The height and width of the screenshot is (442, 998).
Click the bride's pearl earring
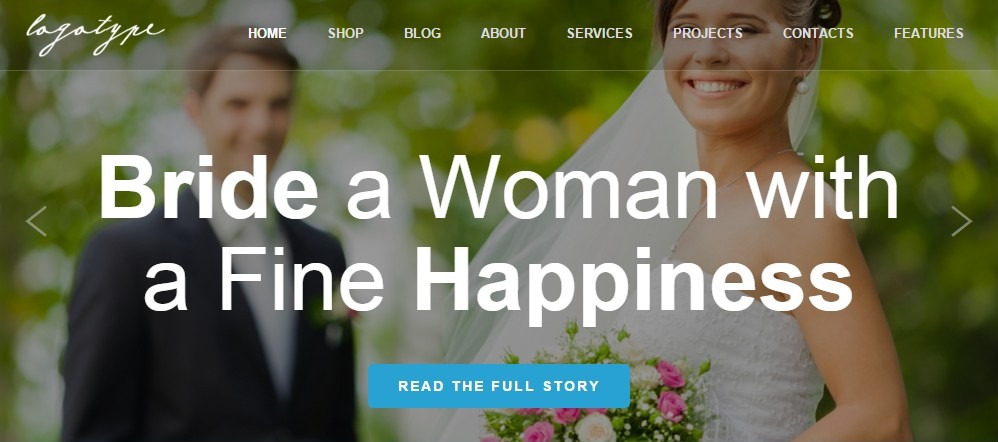(802, 87)
